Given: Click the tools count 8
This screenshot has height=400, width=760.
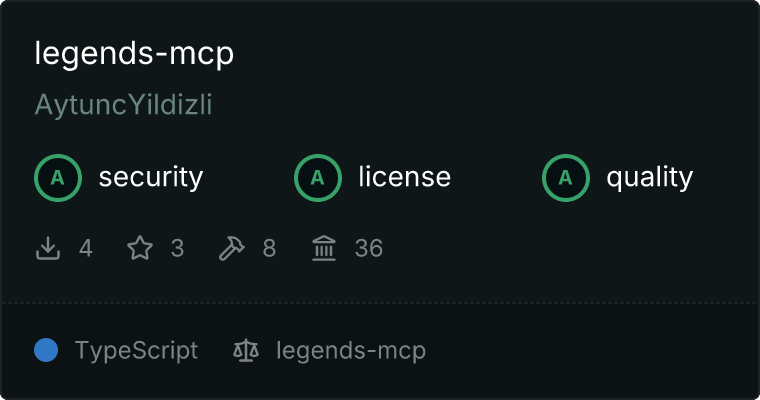Looking at the screenshot, I should point(269,248).
